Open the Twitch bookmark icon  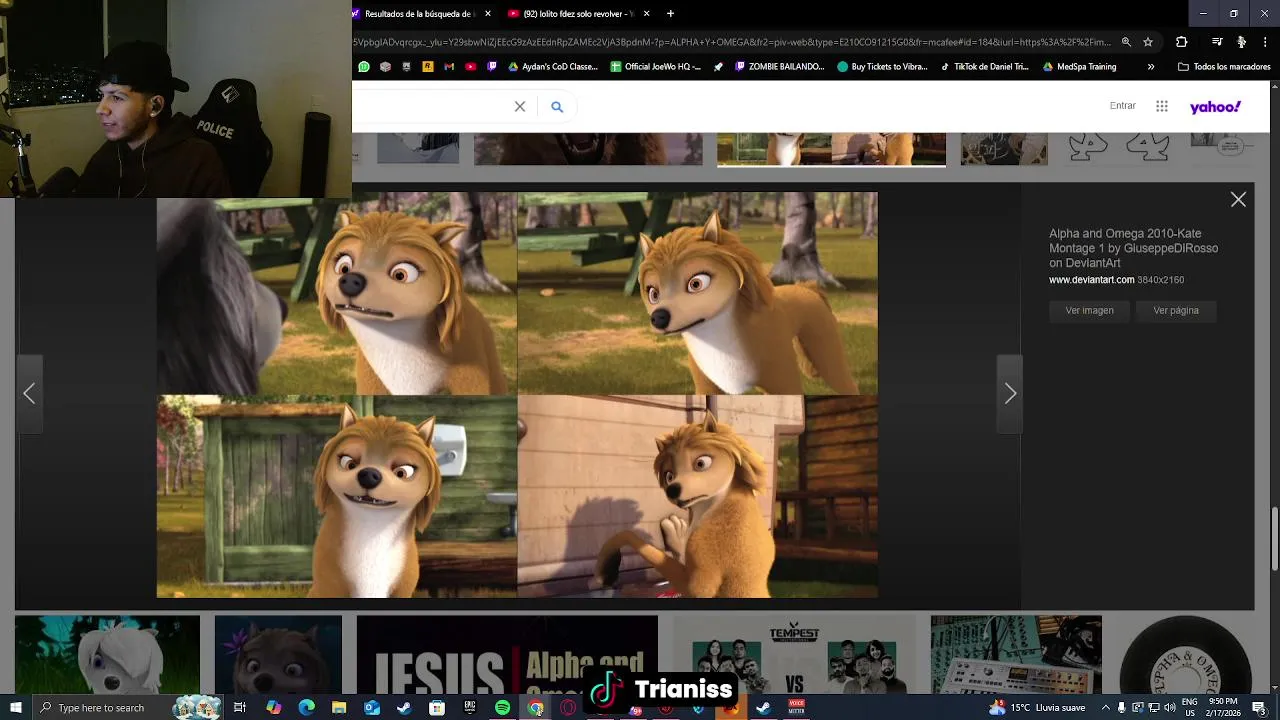point(492,67)
